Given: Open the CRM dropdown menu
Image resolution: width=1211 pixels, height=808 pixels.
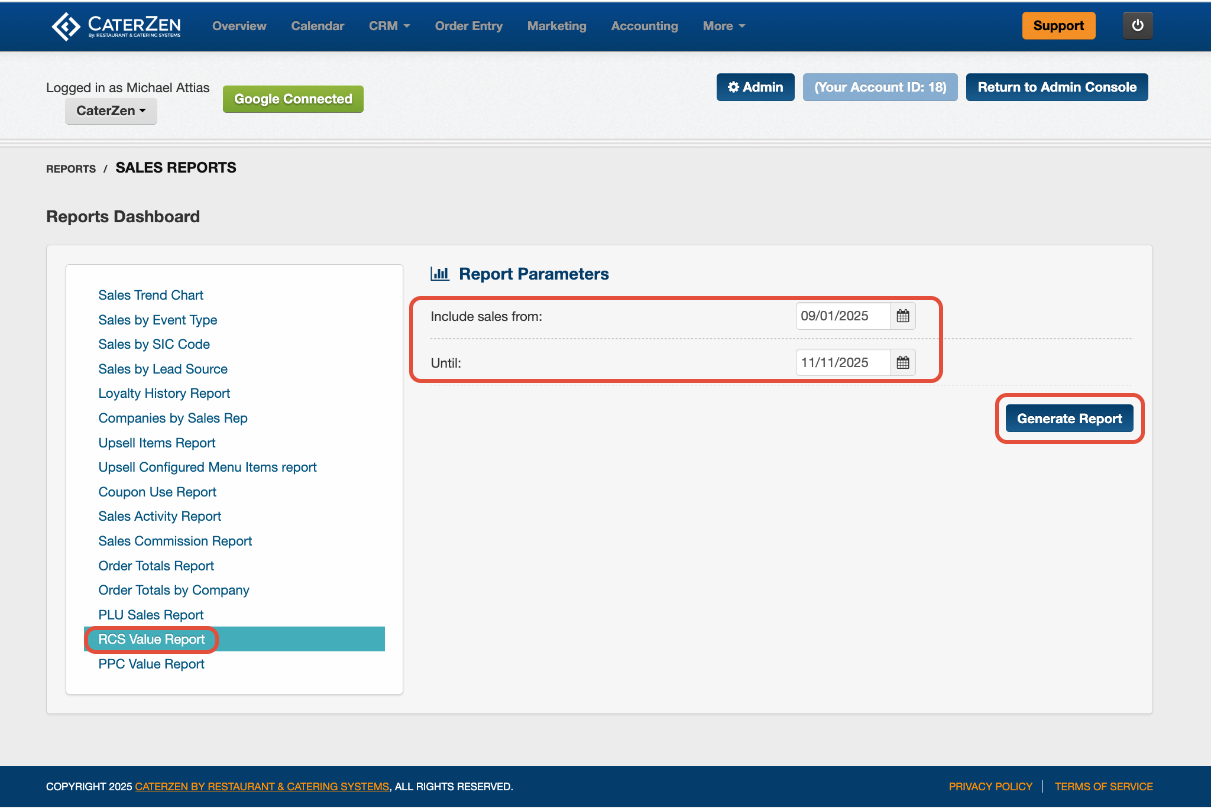Looking at the screenshot, I should [390, 26].
